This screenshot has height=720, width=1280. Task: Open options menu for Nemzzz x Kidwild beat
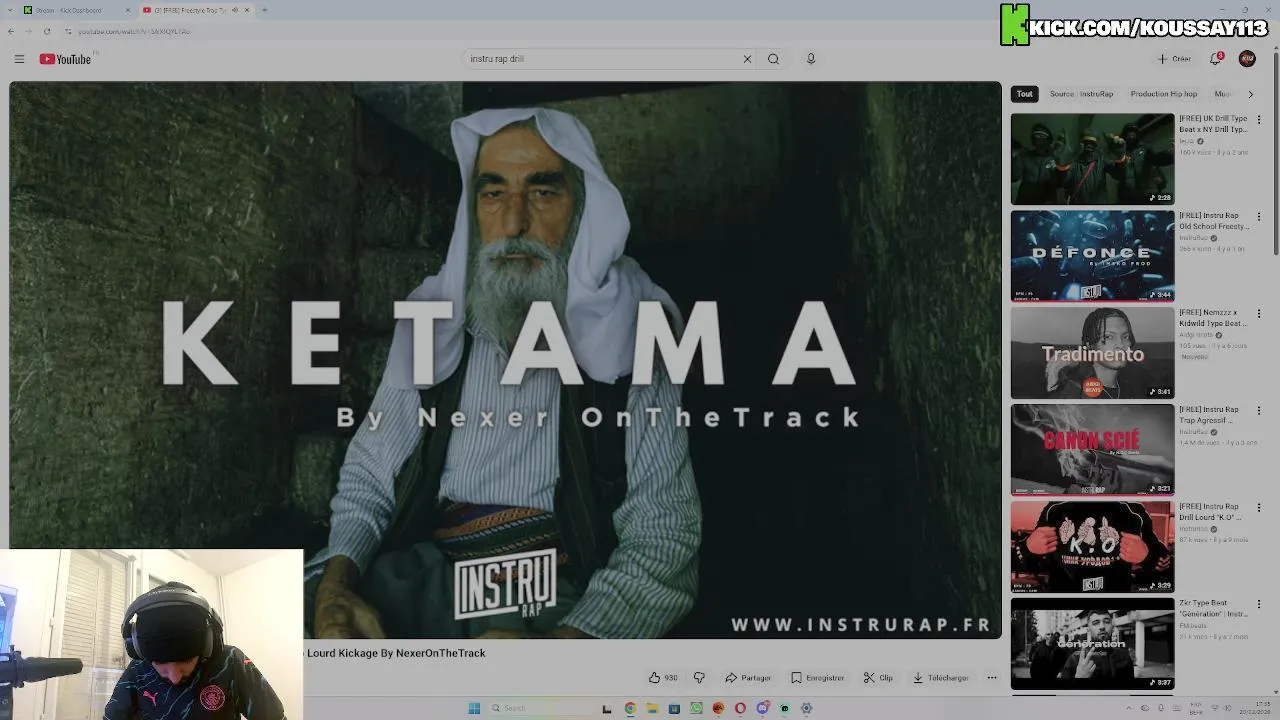[x=1259, y=314]
